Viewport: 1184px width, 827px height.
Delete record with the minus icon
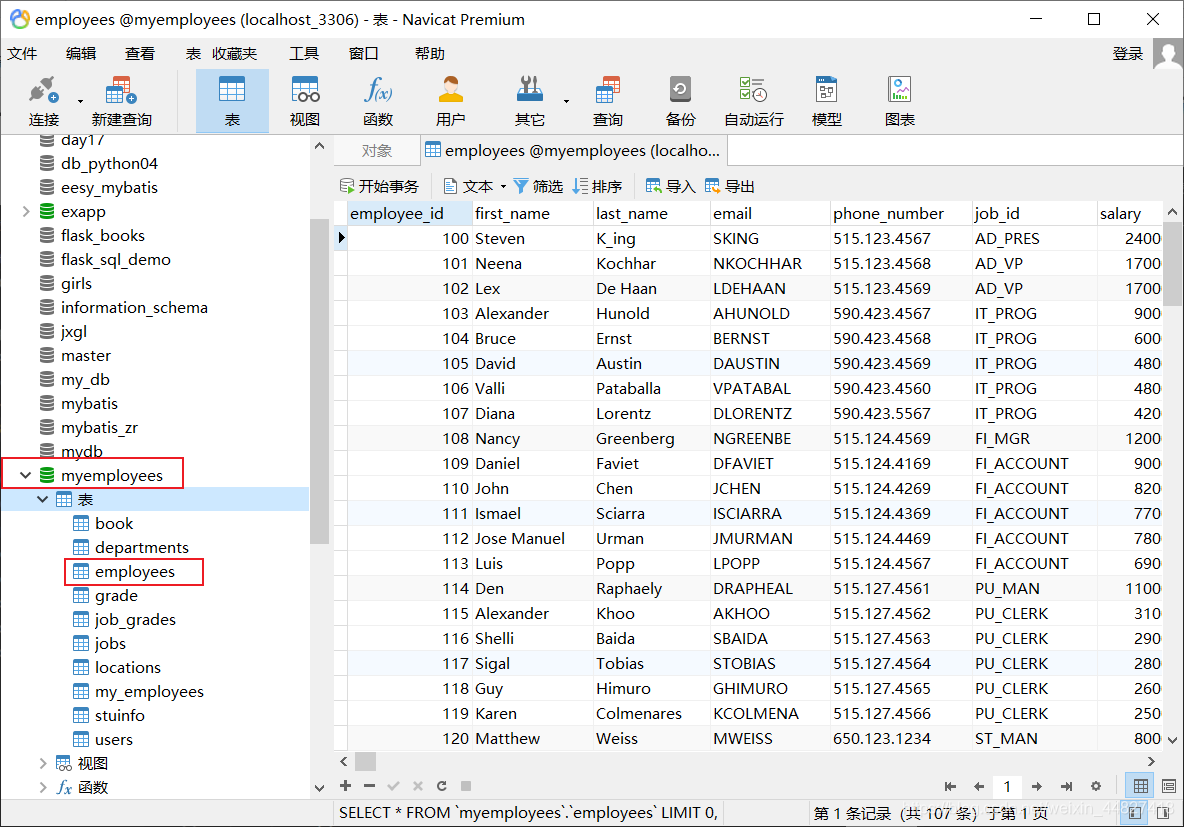(x=369, y=785)
